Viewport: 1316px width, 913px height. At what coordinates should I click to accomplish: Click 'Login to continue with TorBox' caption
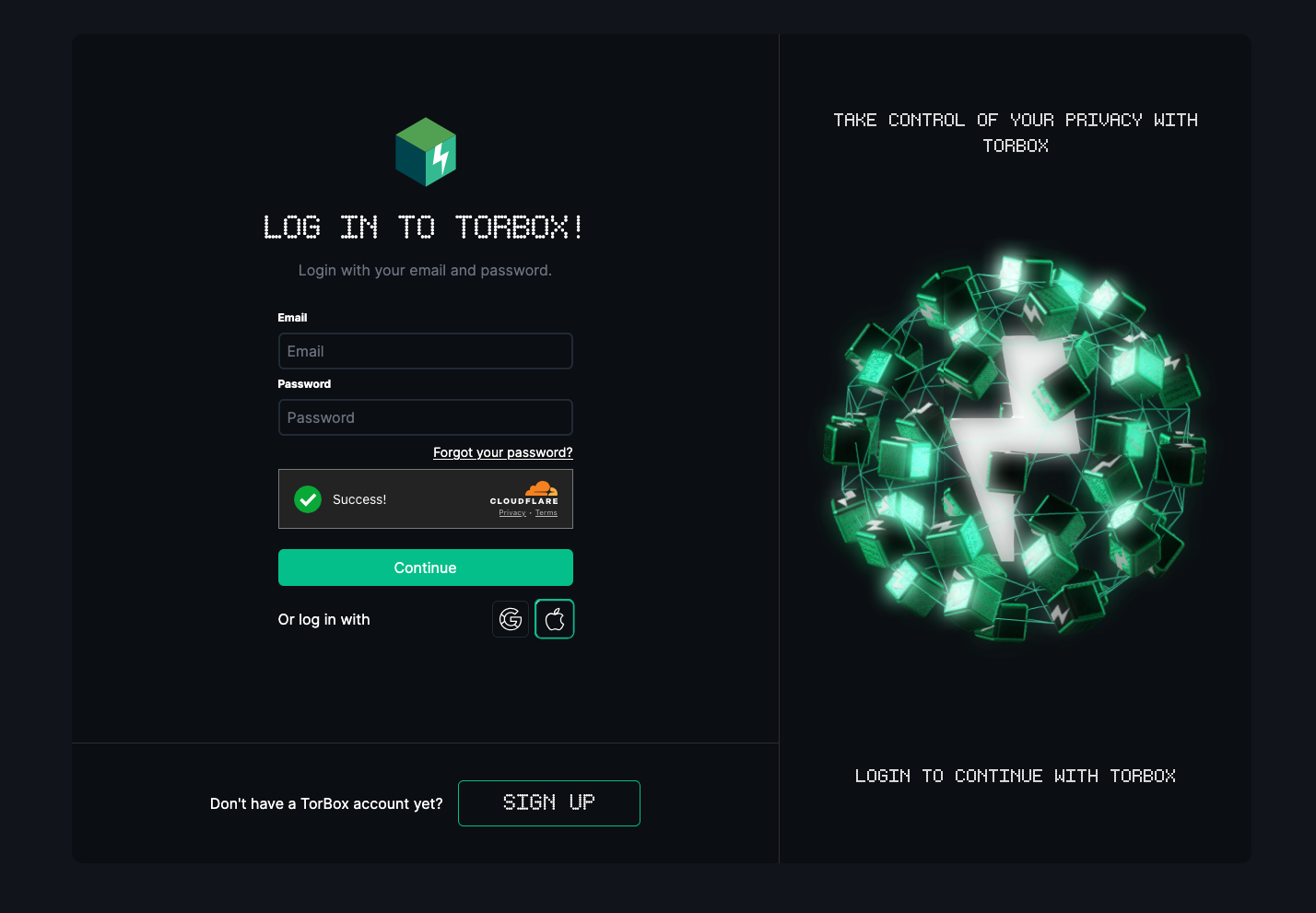coord(1016,776)
